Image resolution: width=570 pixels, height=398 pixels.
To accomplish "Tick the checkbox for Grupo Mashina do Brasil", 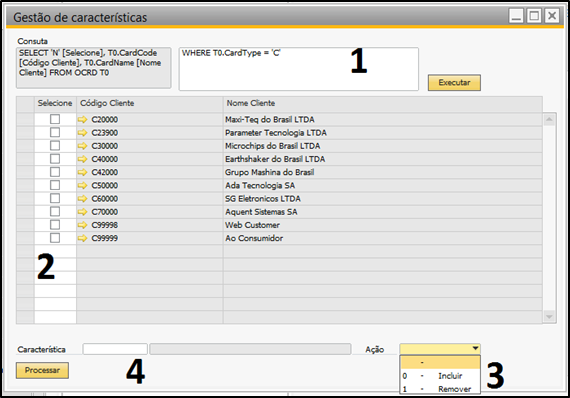I will [x=55, y=172].
